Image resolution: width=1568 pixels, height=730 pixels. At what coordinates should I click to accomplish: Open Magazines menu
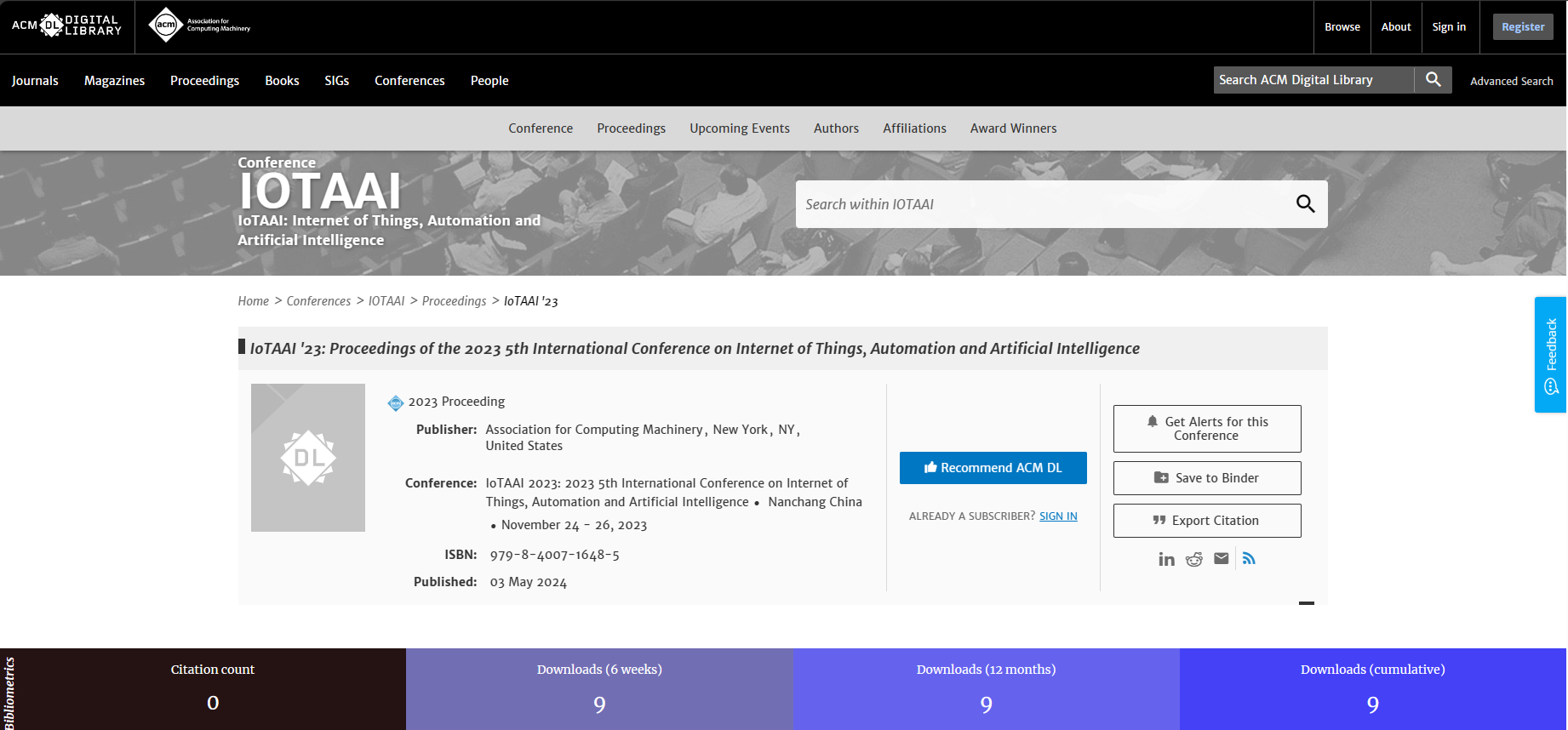pos(114,81)
